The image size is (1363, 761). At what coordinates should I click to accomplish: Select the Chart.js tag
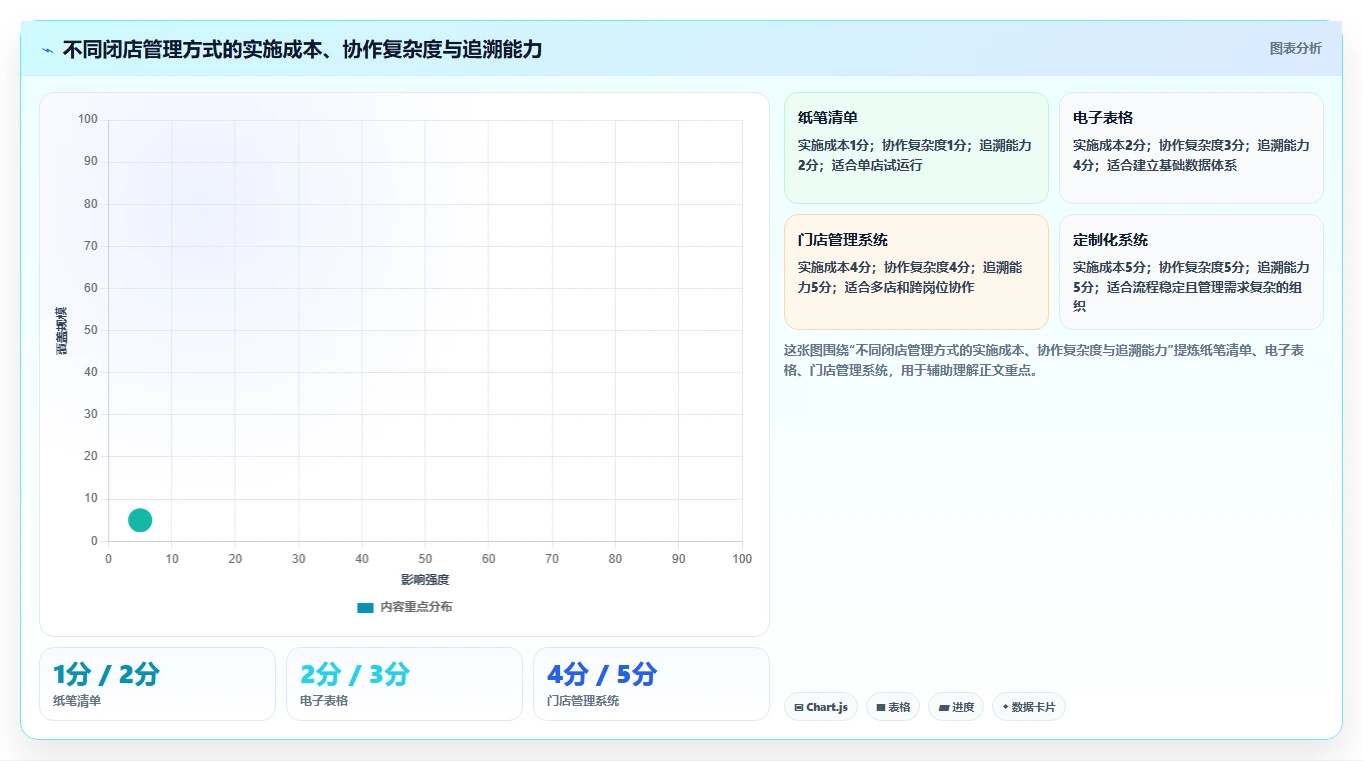click(x=821, y=707)
